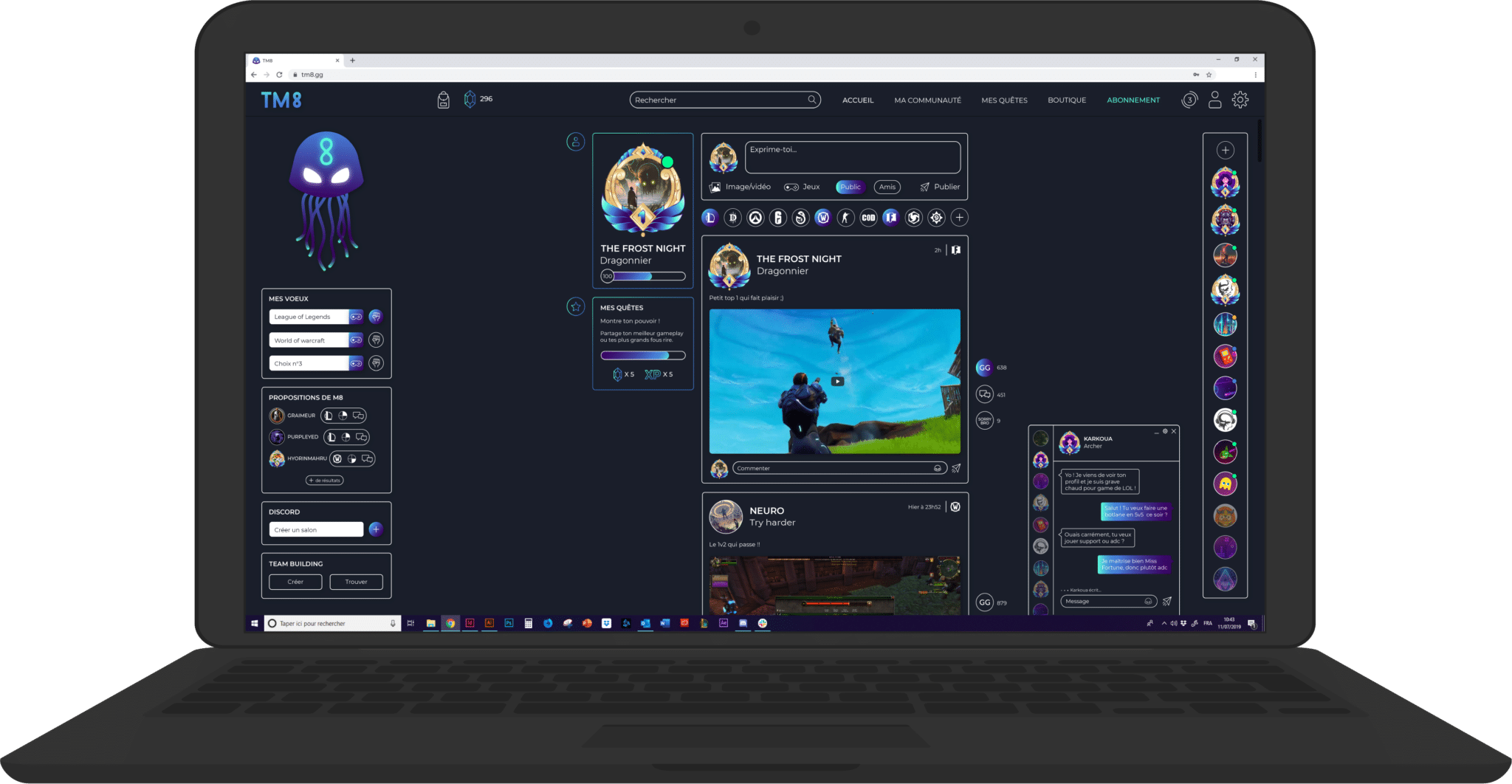Select the Counter-Strike game filter icon

[846, 218]
